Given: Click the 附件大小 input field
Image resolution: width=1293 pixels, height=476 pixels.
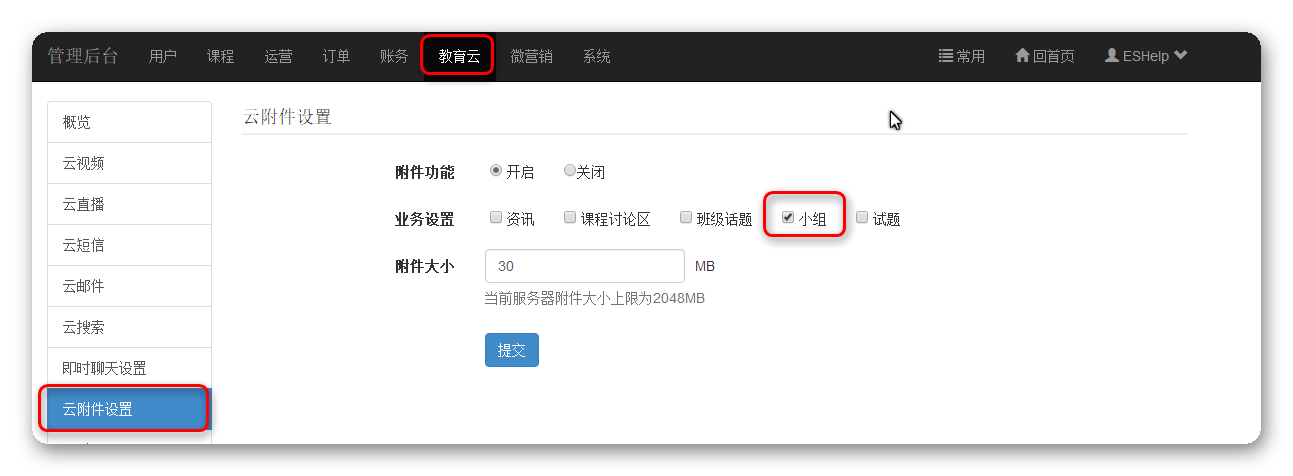Looking at the screenshot, I should (x=584, y=266).
